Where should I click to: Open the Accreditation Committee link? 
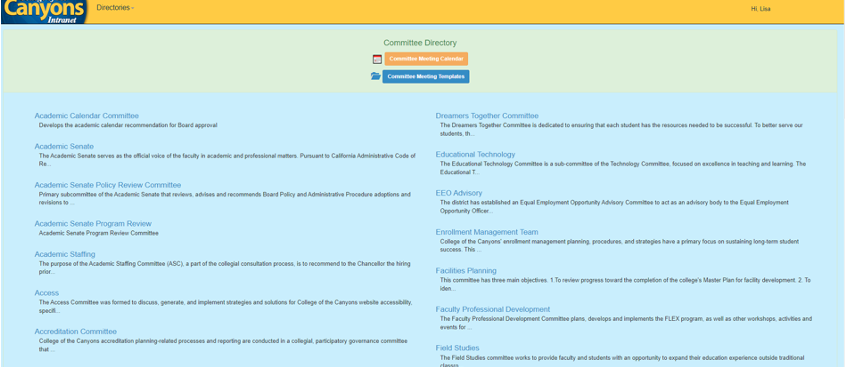pos(75,331)
